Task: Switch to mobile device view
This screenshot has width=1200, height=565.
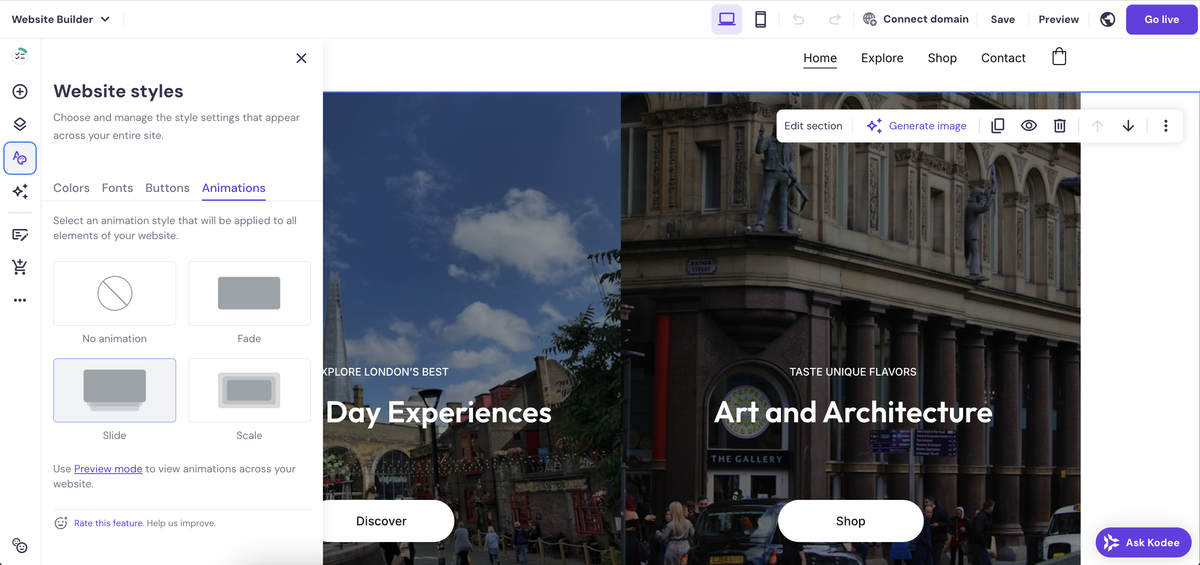Action: click(x=760, y=19)
